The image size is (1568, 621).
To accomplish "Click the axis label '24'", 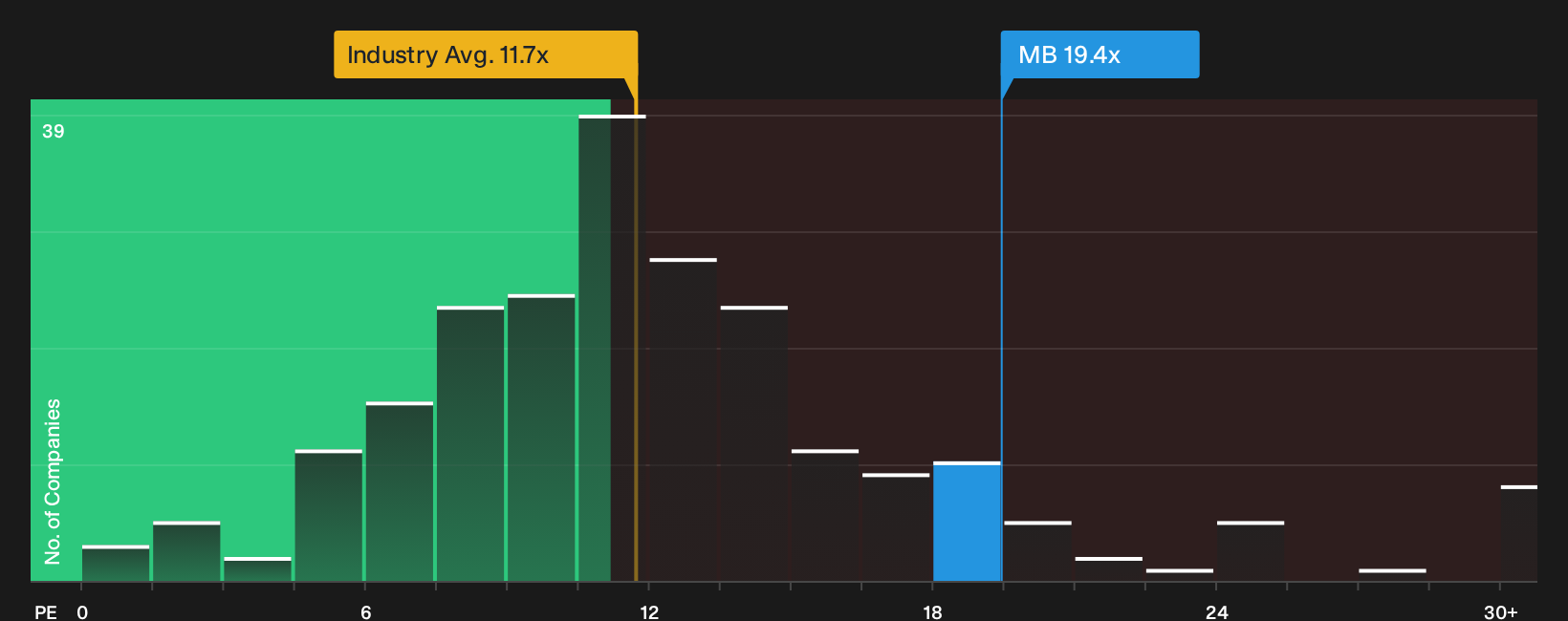I will pos(1216,611).
